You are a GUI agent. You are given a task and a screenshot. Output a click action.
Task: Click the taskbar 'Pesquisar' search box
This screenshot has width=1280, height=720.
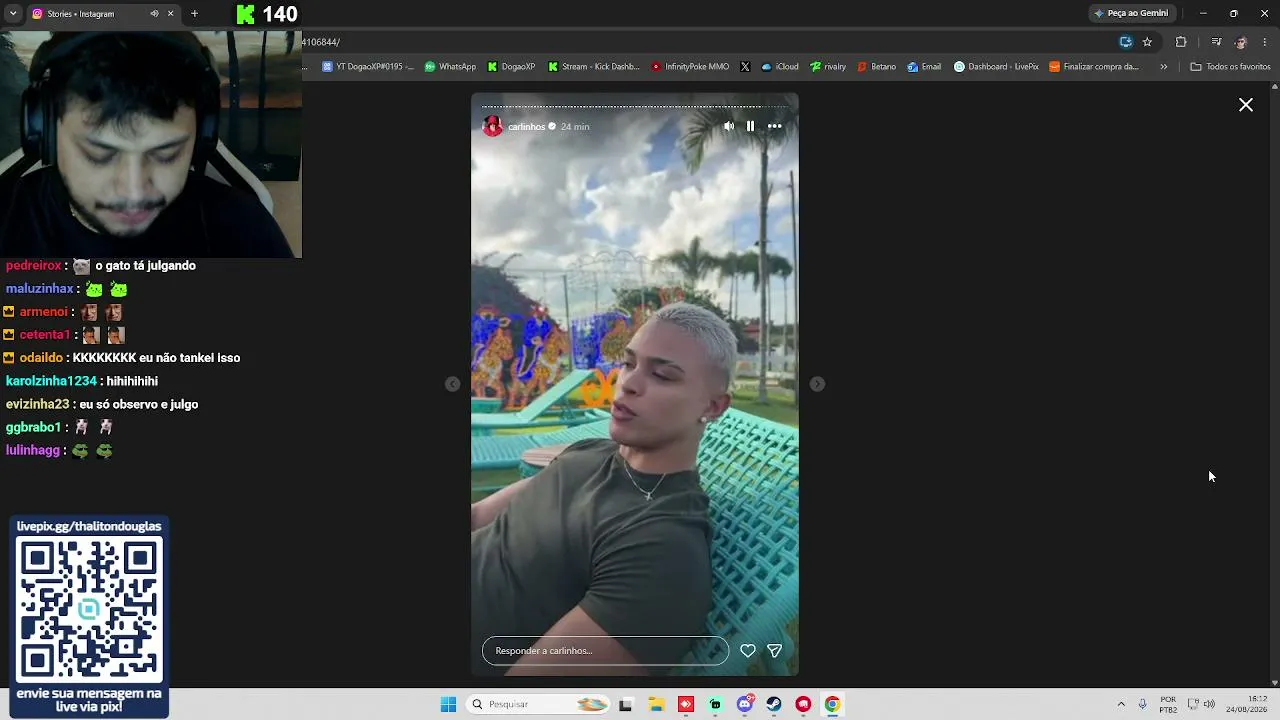(539, 704)
